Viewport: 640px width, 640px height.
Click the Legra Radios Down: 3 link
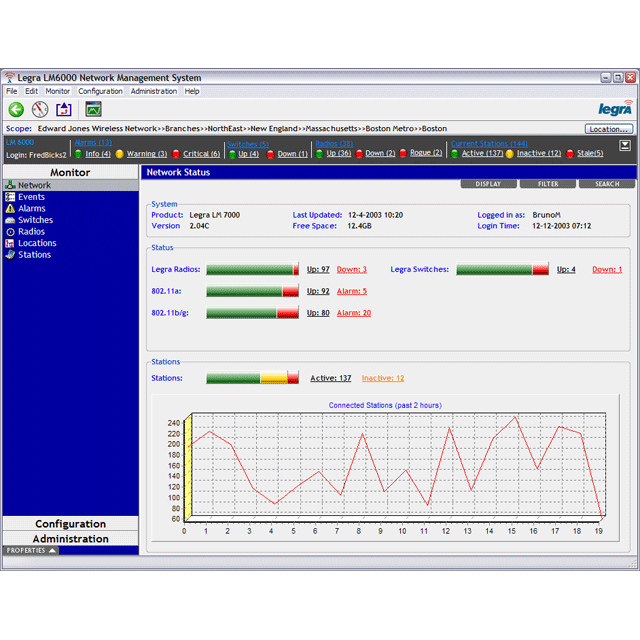click(351, 269)
